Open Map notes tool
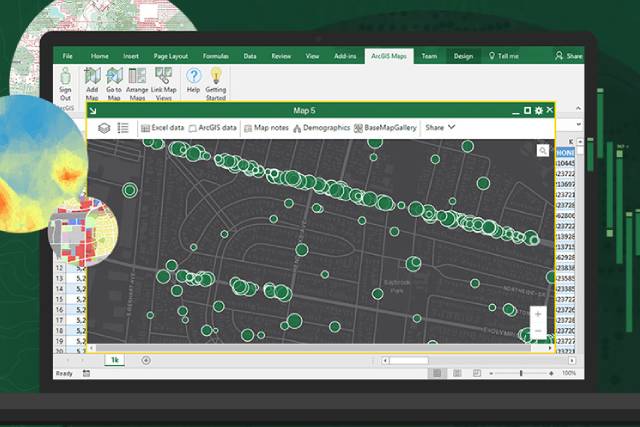Image resolution: width=640 pixels, height=427 pixels. click(266, 128)
